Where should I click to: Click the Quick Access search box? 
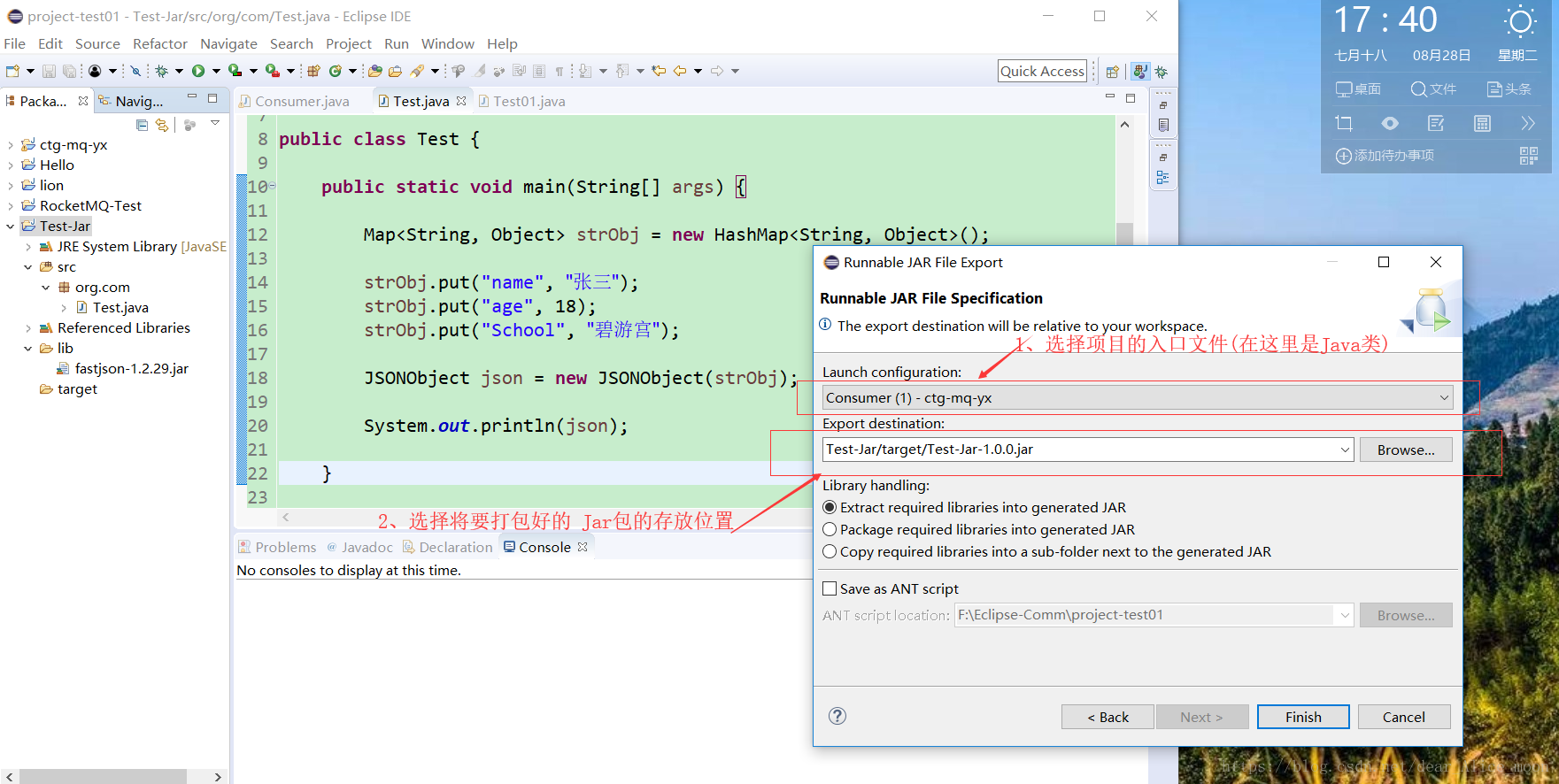click(1042, 72)
